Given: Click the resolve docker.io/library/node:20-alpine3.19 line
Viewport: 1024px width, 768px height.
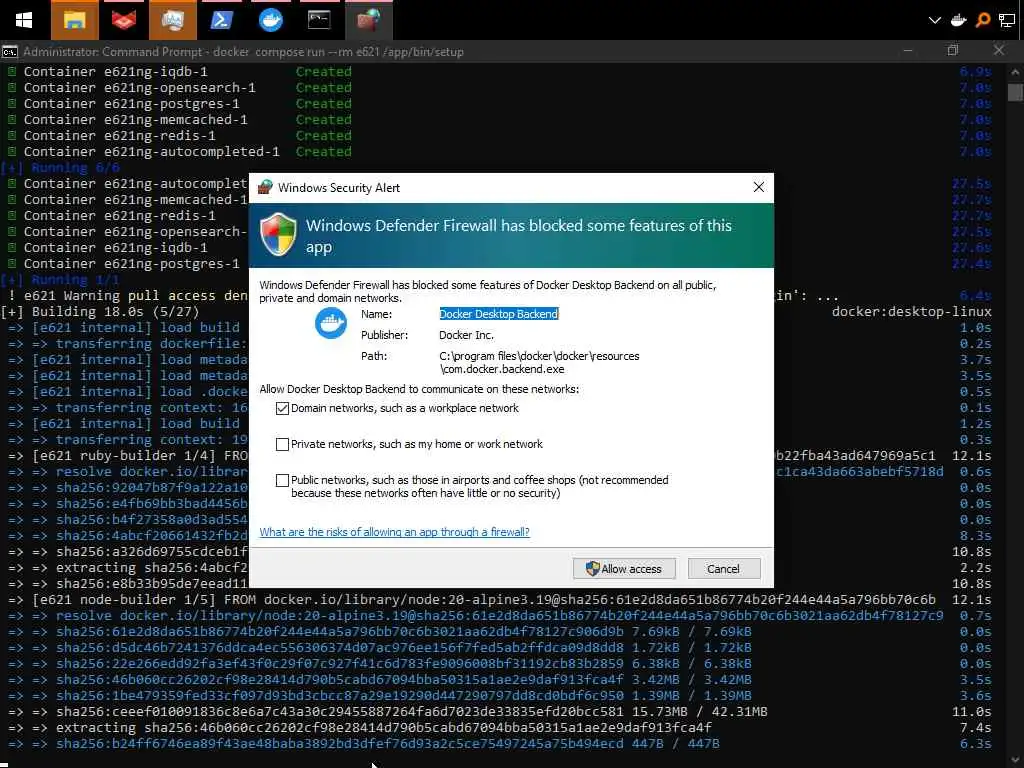Looking at the screenshot, I should pyautogui.click(x=500, y=616).
